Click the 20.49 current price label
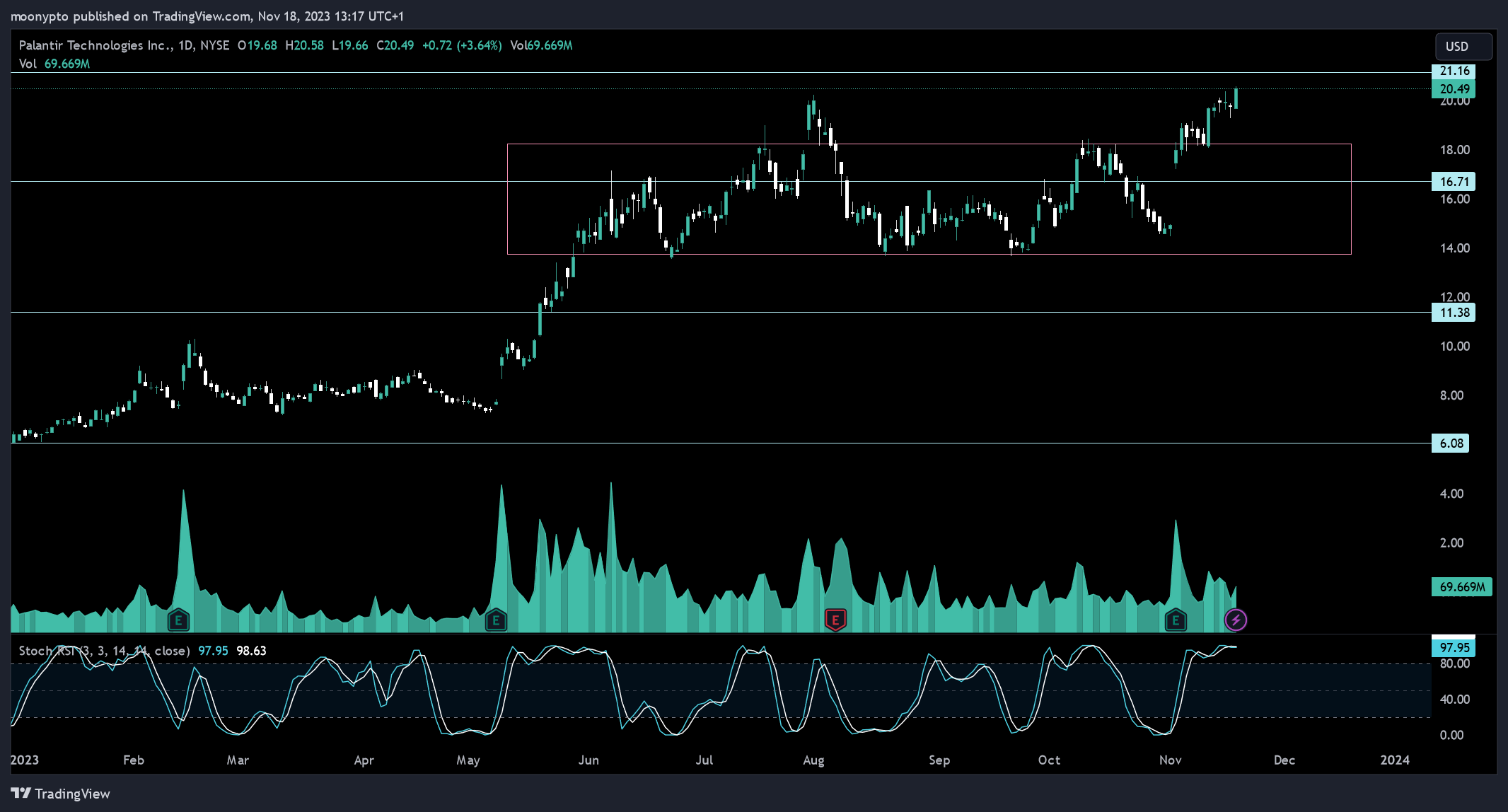The image size is (1508, 812). click(x=1454, y=89)
